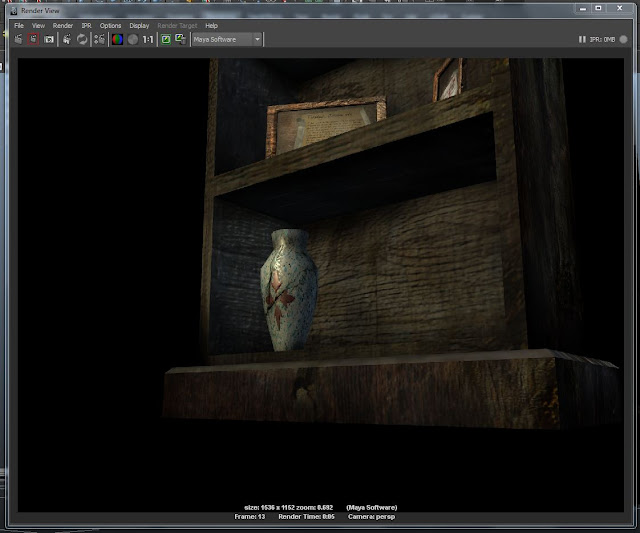Click the framed document on the upper shelf
The width and height of the screenshot is (640, 533).
pyautogui.click(x=325, y=125)
